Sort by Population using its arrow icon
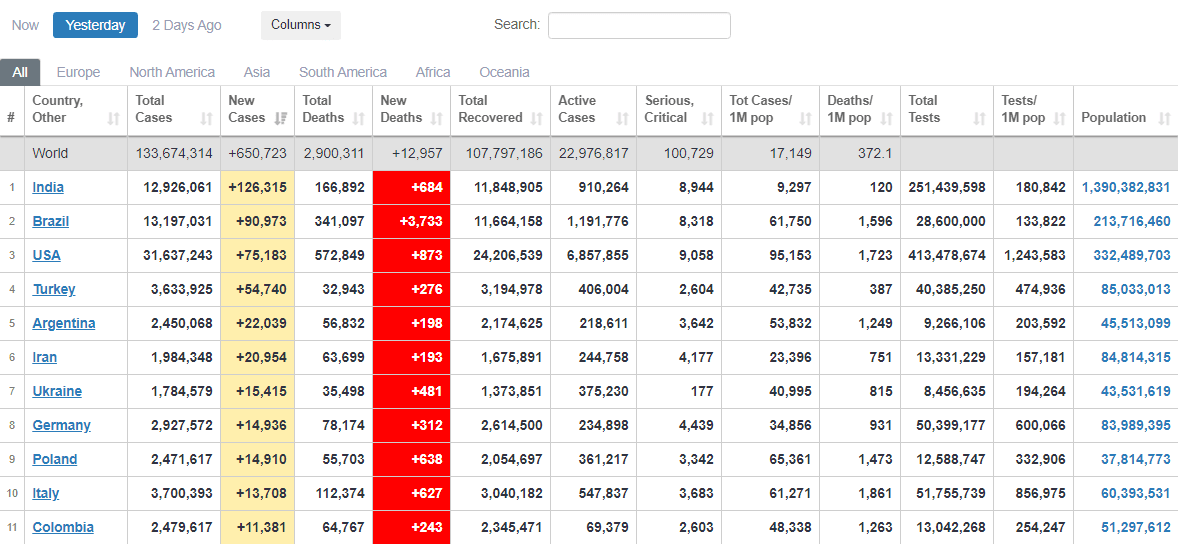This screenshot has height=544, width=1178. (x=1164, y=118)
